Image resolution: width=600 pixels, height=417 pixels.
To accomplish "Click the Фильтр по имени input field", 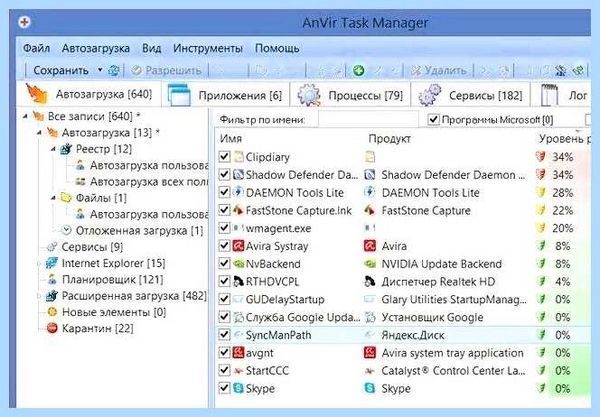I will tap(368, 120).
